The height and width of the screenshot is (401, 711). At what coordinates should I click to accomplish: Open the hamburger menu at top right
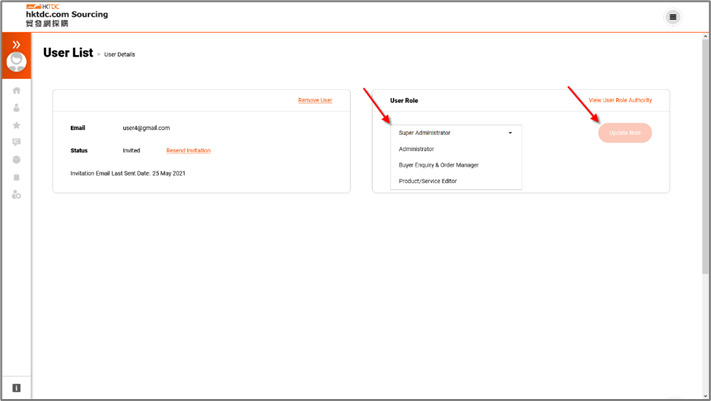point(673,17)
